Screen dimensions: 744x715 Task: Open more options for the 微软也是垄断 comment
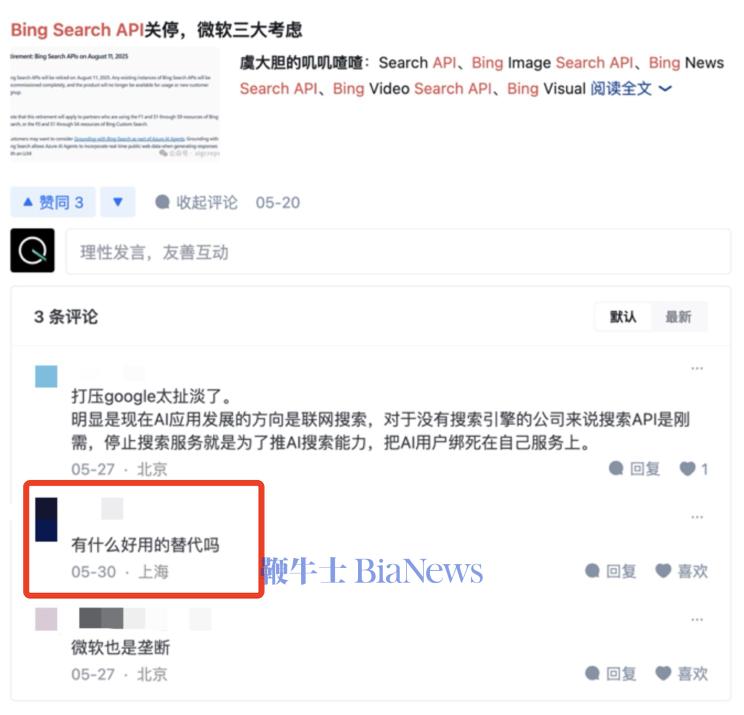[697, 620]
